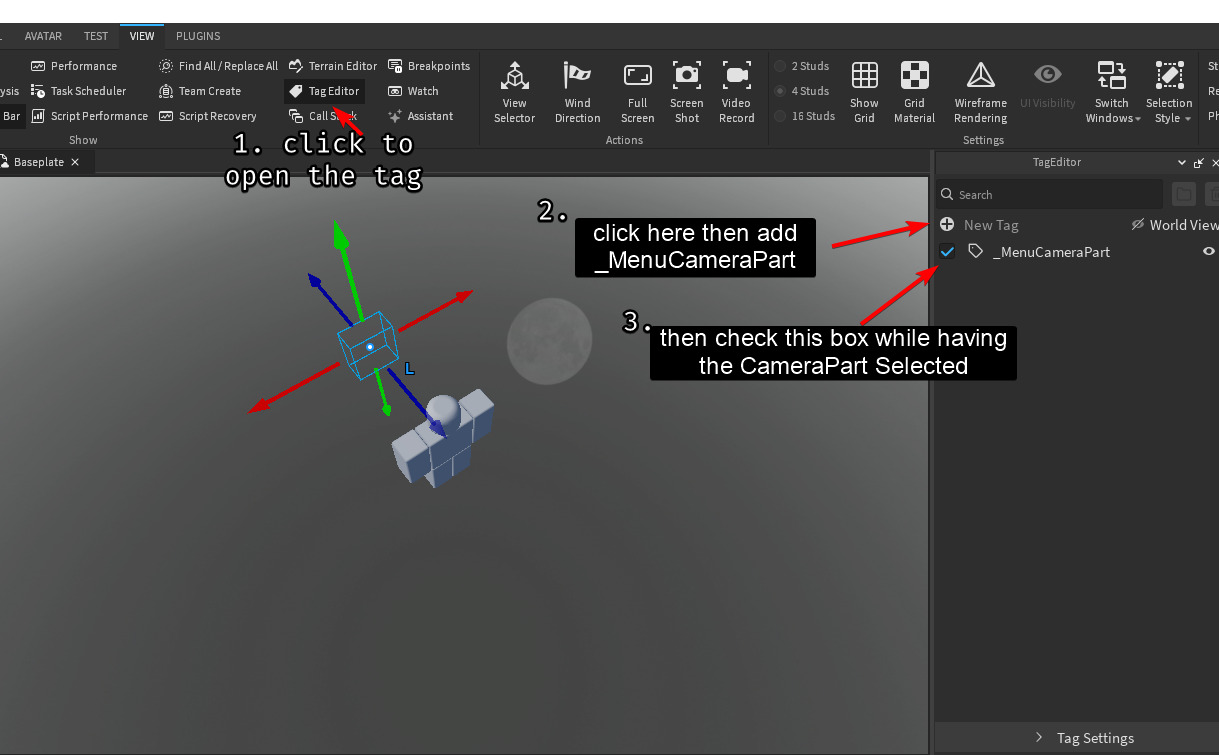Check the _MenuCameraPart tag checkbox
The image size is (1219, 755).
point(947,251)
